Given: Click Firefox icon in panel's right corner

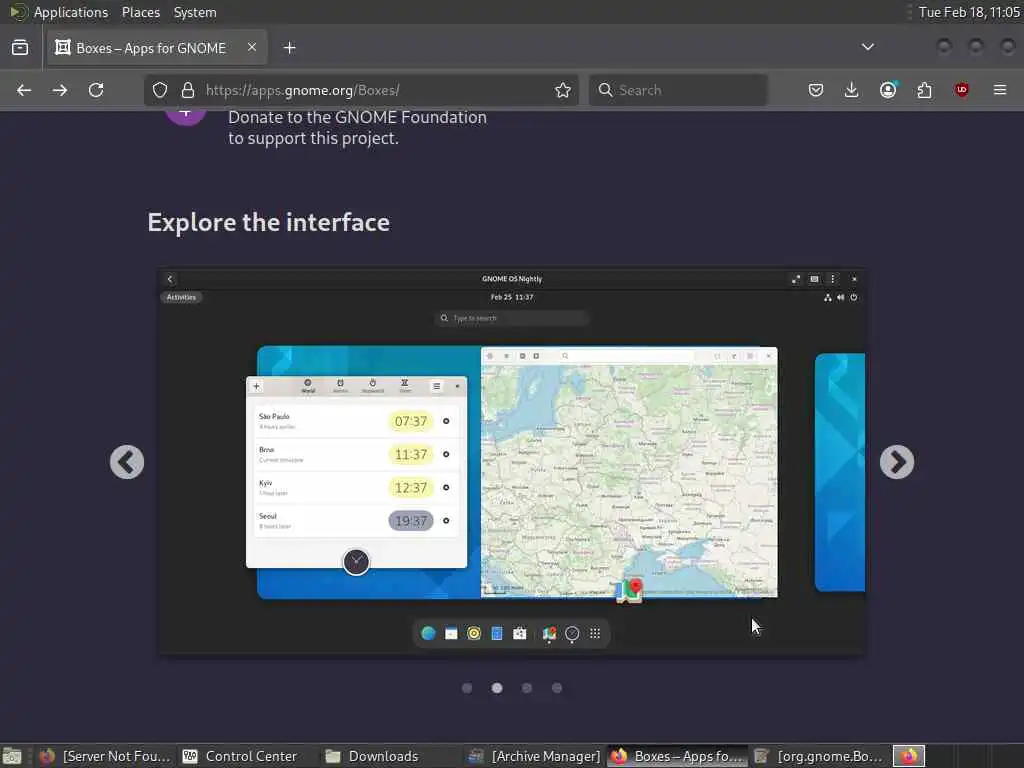Looking at the screenshot, I should click(909, 756).
